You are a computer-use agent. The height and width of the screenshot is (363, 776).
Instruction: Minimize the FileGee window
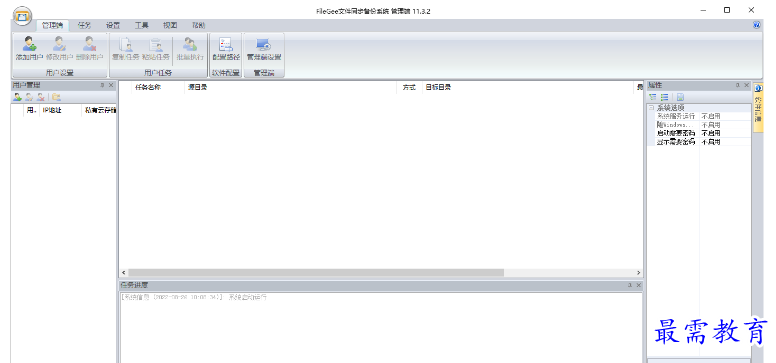click(704, 10)
